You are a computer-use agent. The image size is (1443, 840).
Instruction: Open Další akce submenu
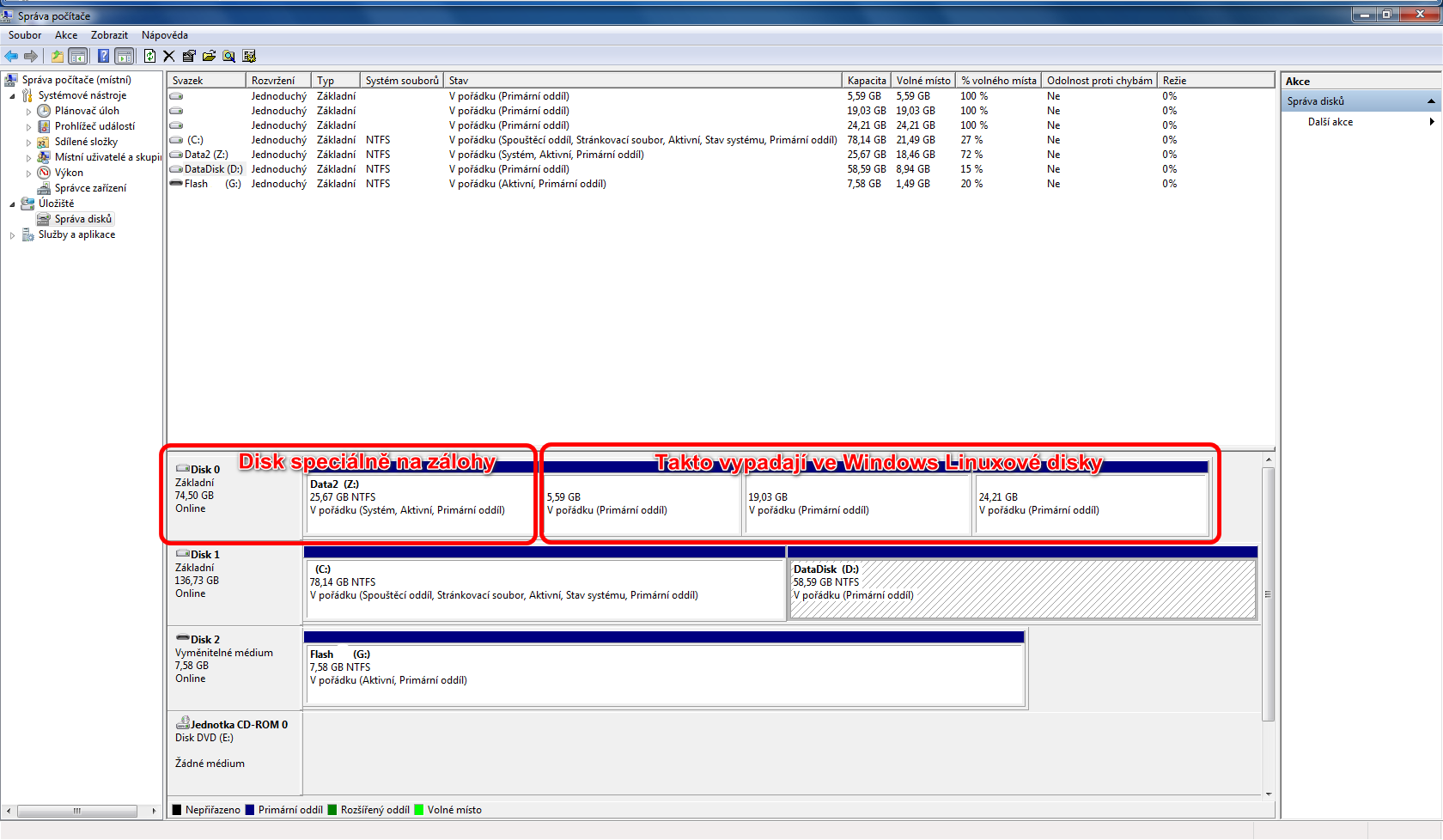[1371, 122]
